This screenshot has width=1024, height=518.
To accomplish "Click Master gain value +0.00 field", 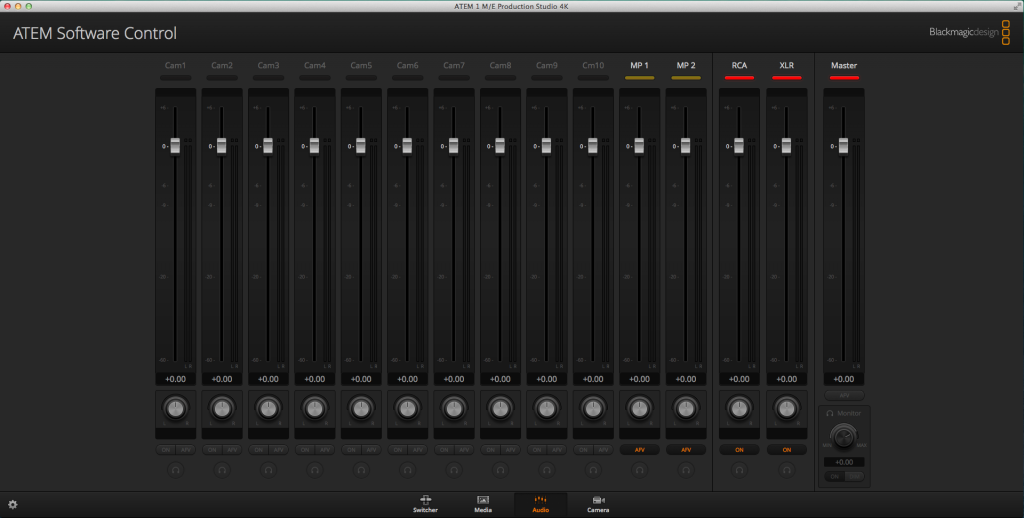I will coord(844,379).
